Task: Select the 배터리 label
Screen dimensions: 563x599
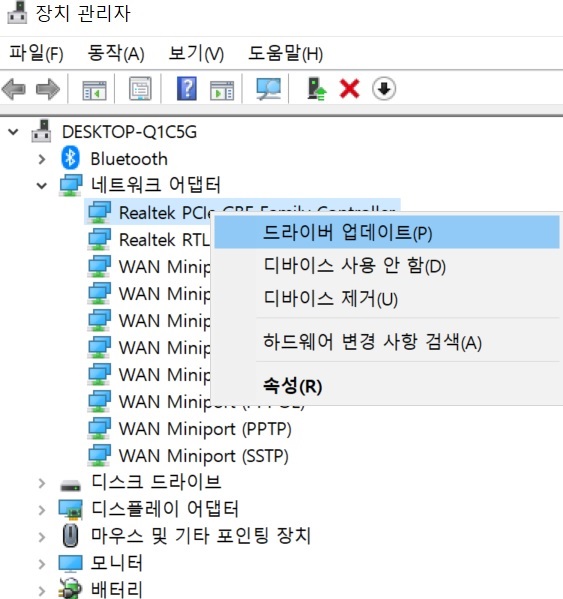Action: click(x=116, y=589)
